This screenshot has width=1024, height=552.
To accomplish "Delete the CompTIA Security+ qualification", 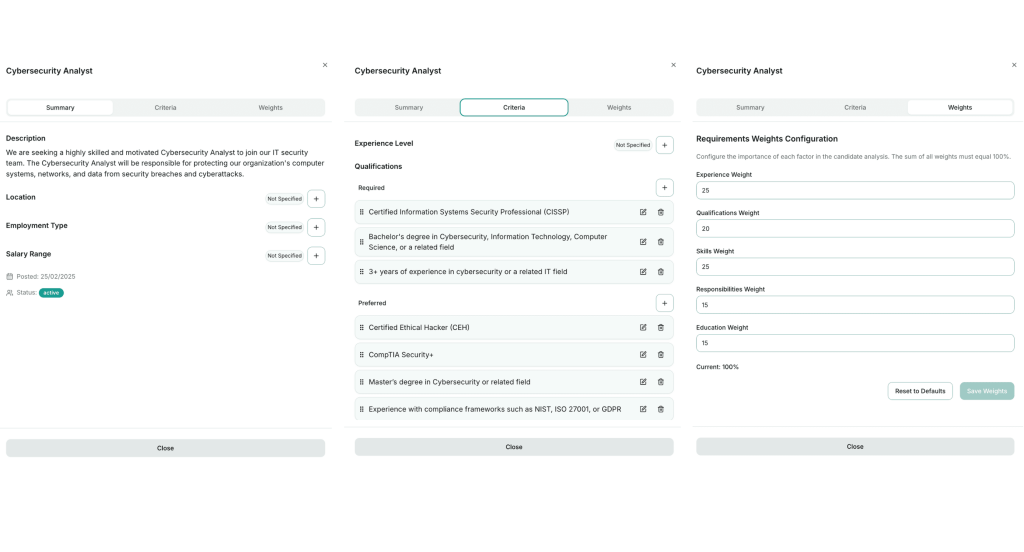I will coord(660,354).
